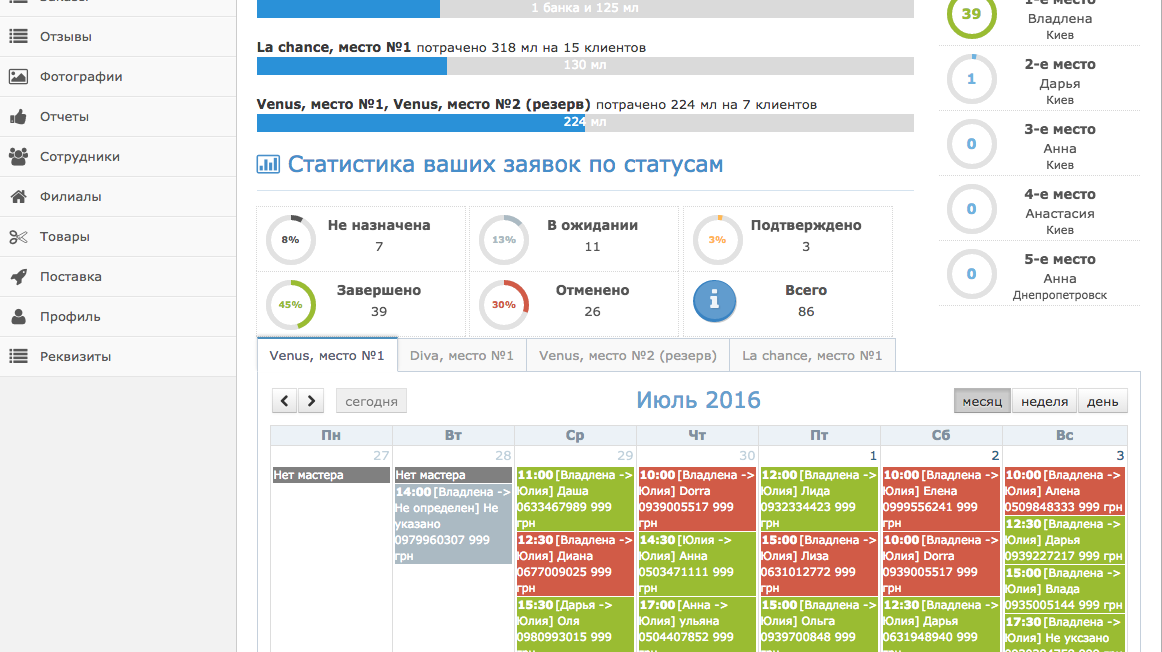Viewport: 1162px width, 652px height.
Task: Click the 0 ring beside Анна Днепропетровск
Action: click(972, 274)
